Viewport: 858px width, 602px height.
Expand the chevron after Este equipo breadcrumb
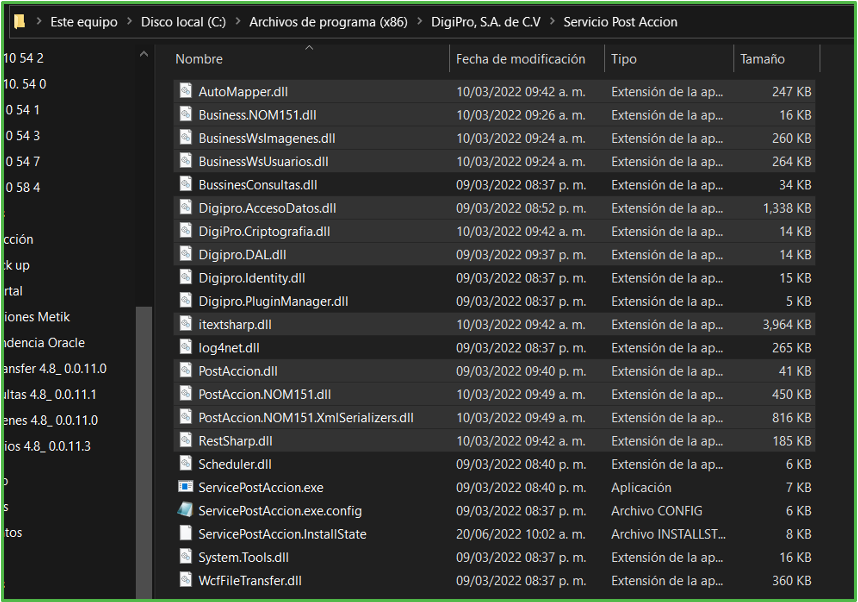pos(127,22)
